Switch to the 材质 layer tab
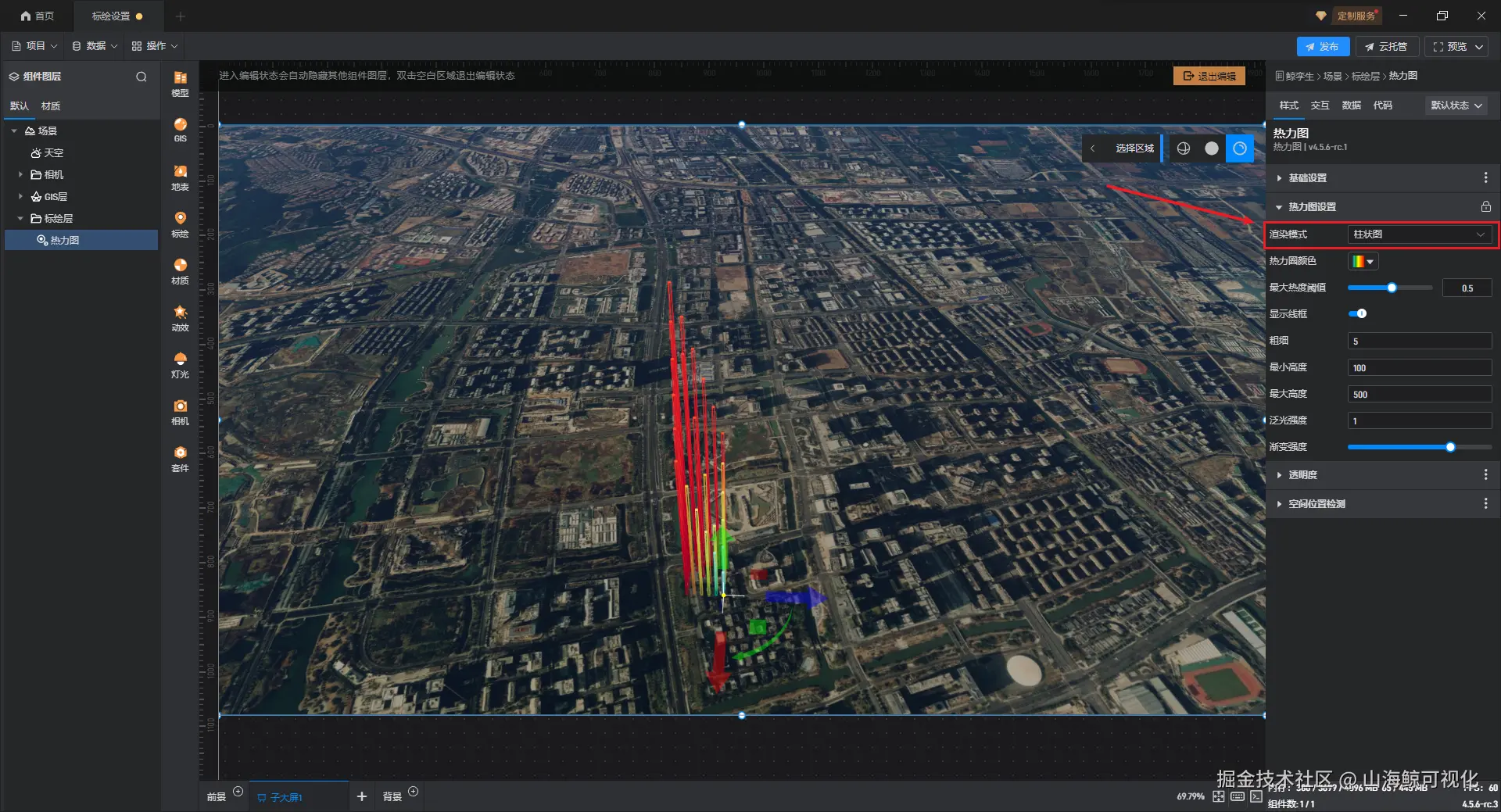 [x=51, y=106]
